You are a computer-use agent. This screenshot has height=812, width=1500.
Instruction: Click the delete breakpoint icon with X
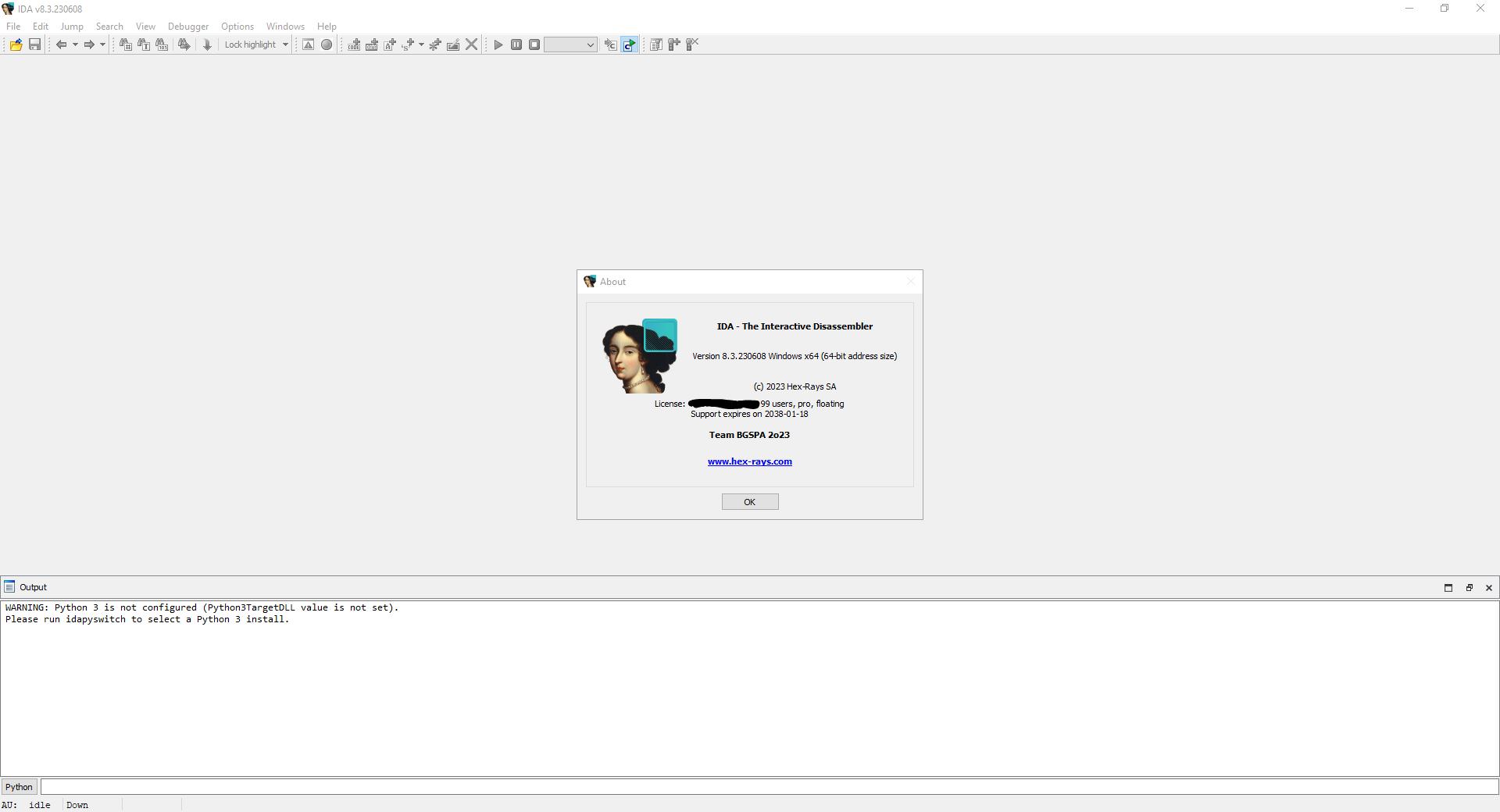(x=692, y=45)
